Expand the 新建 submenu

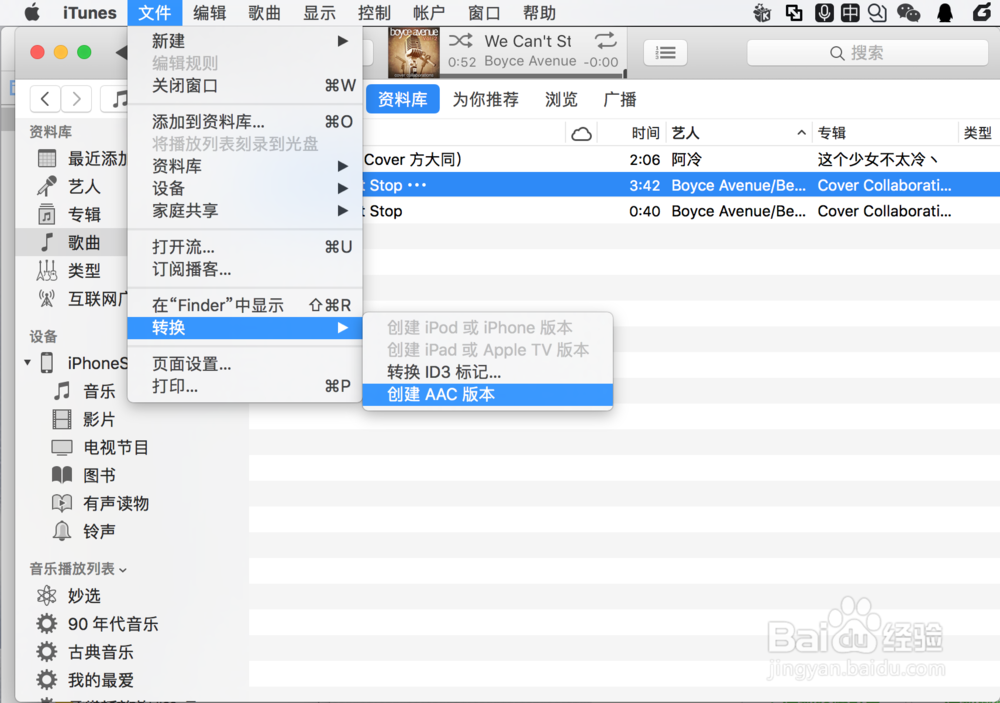tap(245, 41)
